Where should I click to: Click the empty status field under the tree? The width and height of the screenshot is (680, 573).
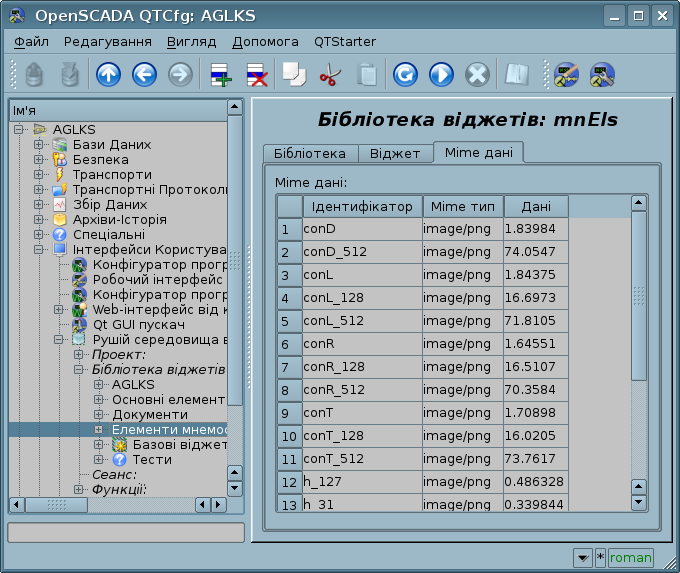click(126, 533)
